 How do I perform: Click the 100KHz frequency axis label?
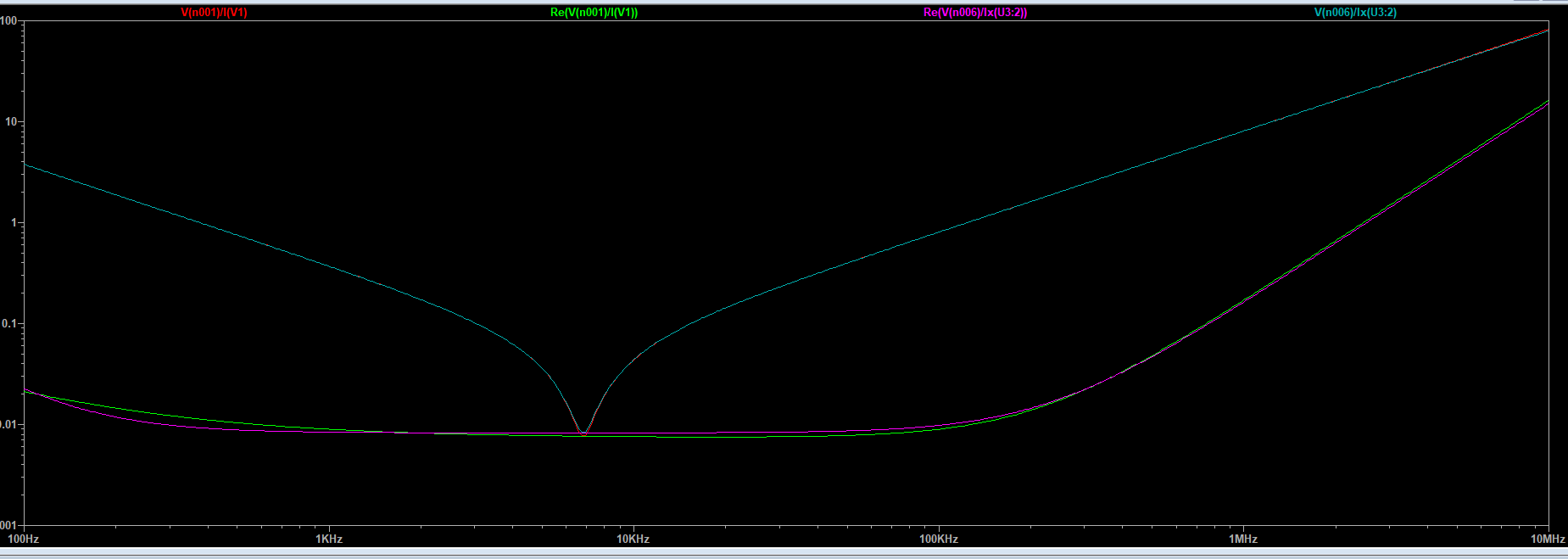939,539
